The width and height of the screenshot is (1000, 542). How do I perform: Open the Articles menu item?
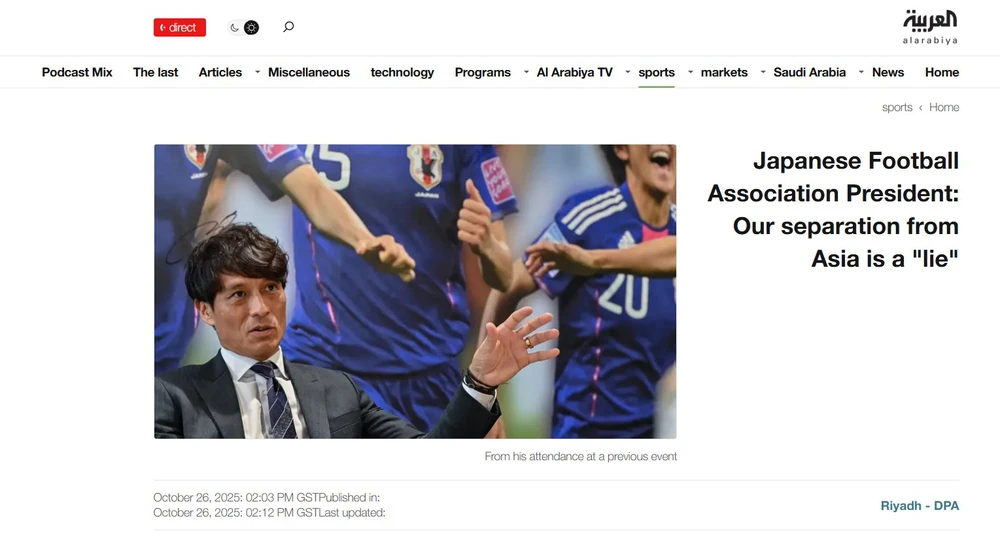pos(220,72)
